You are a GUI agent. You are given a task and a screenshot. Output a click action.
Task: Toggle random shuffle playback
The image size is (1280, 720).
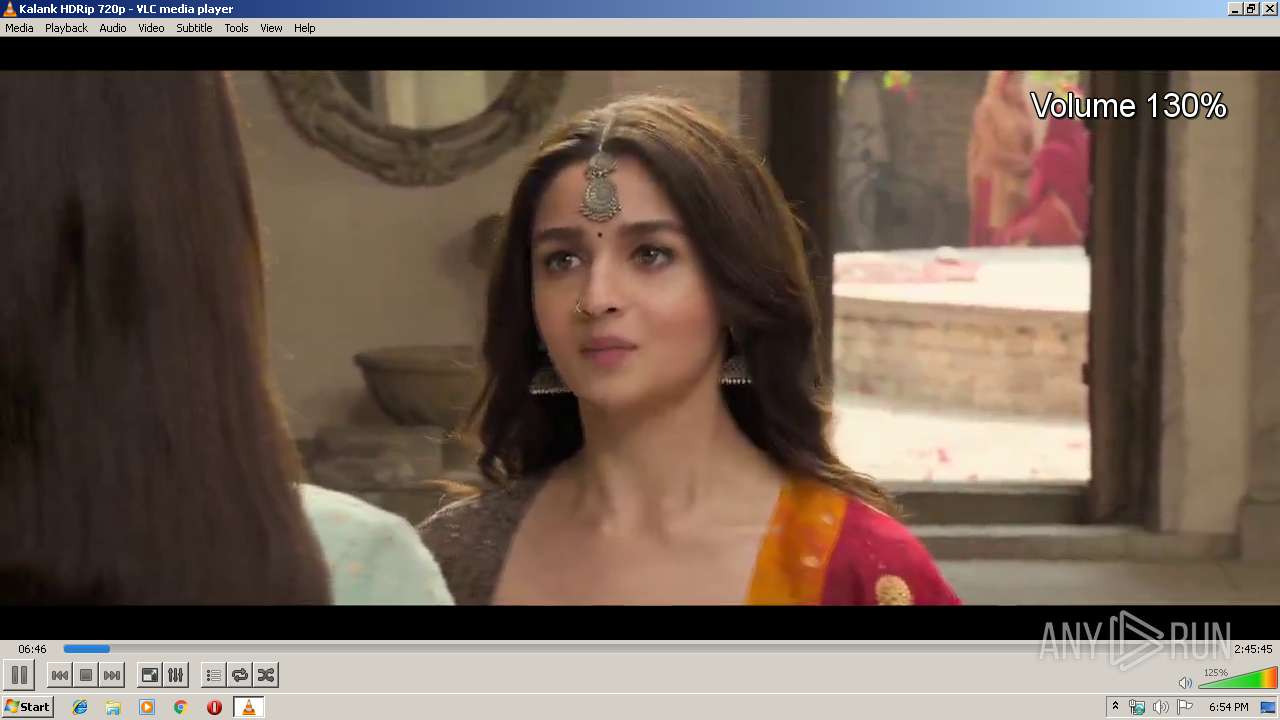[x=266, y=675]
